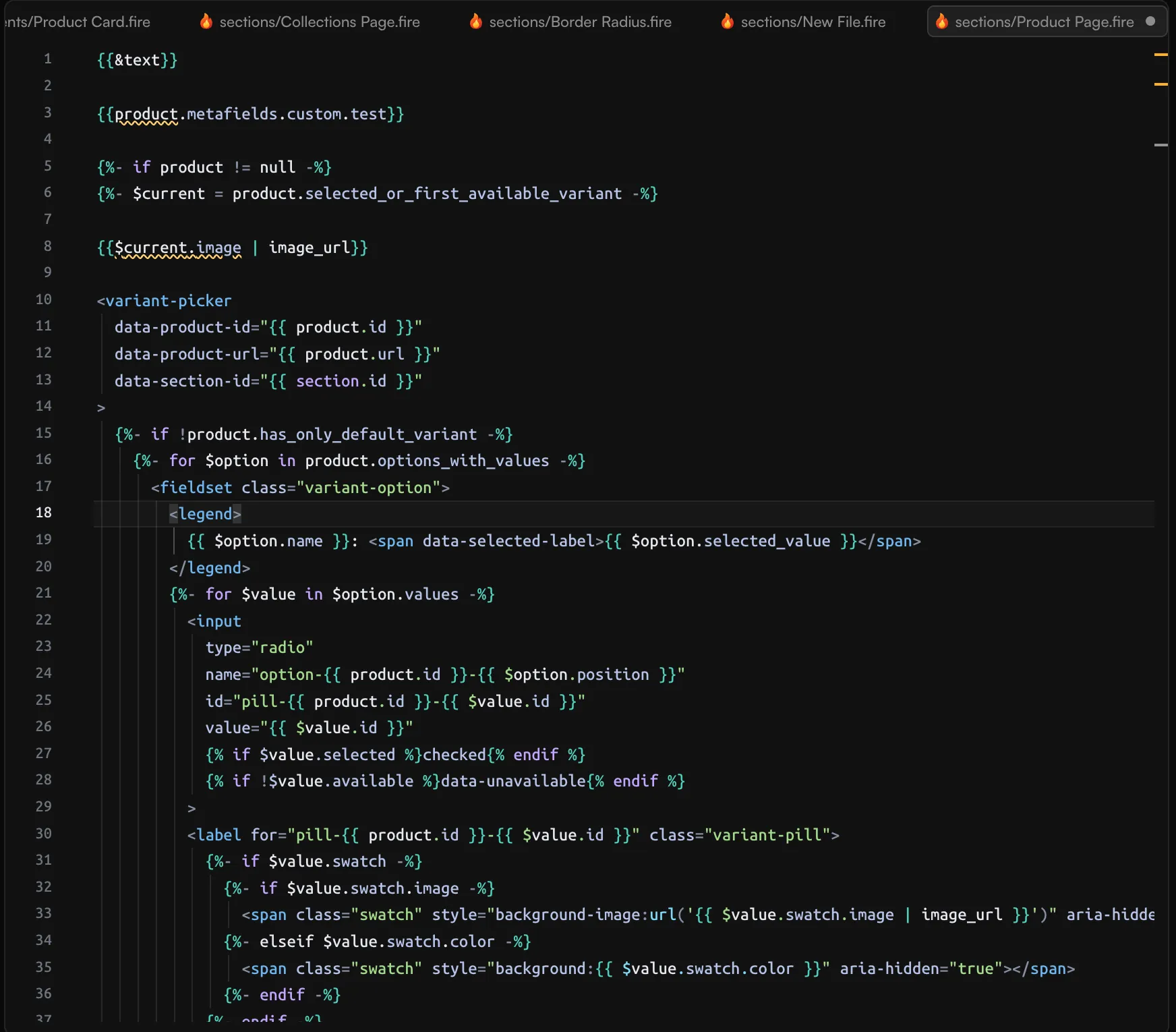Click flame icon on Product Page tab
Screen dimensions: 1176x1032
[x=942, y=22]
